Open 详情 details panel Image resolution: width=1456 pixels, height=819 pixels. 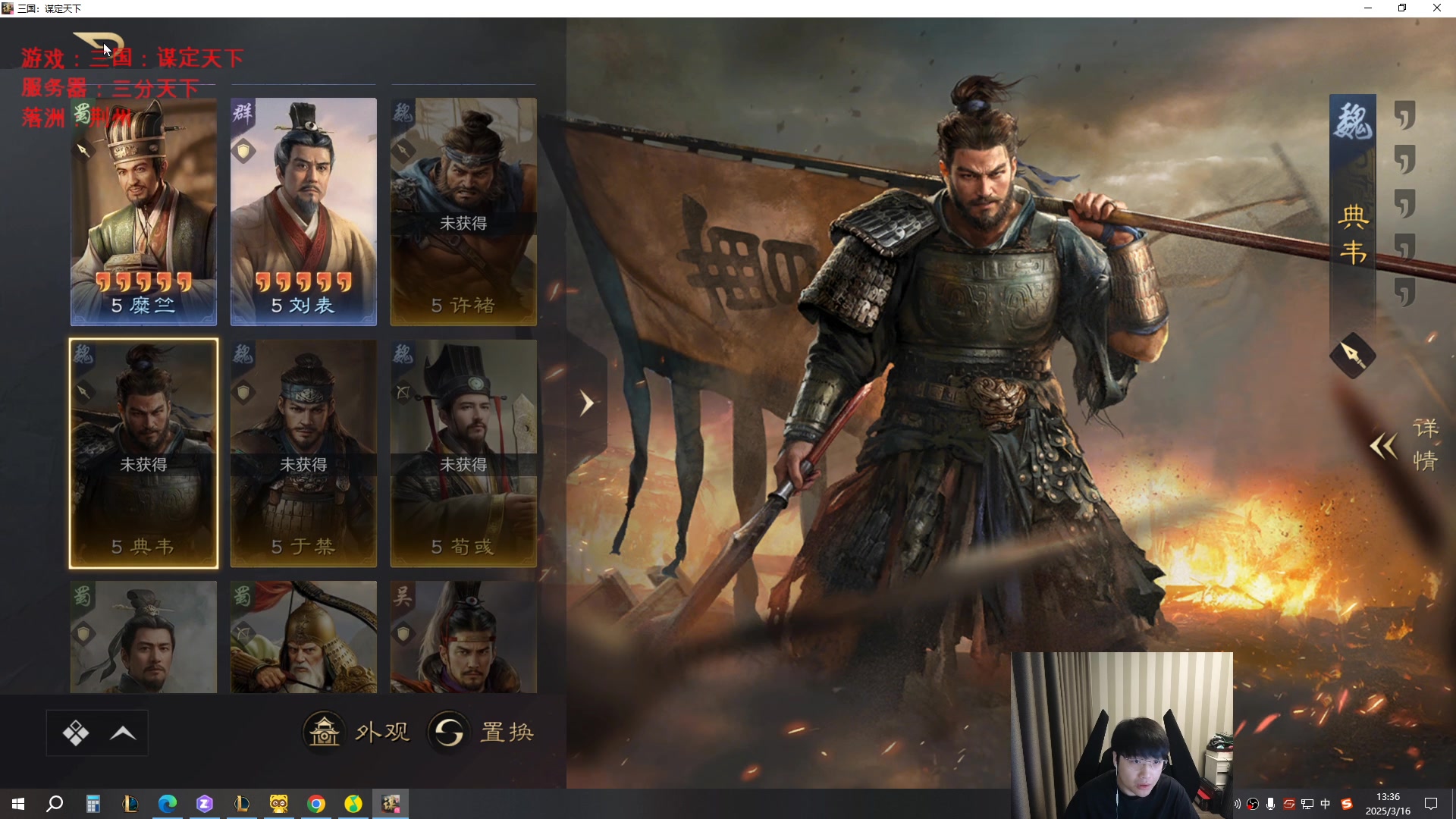[1425, 444]
